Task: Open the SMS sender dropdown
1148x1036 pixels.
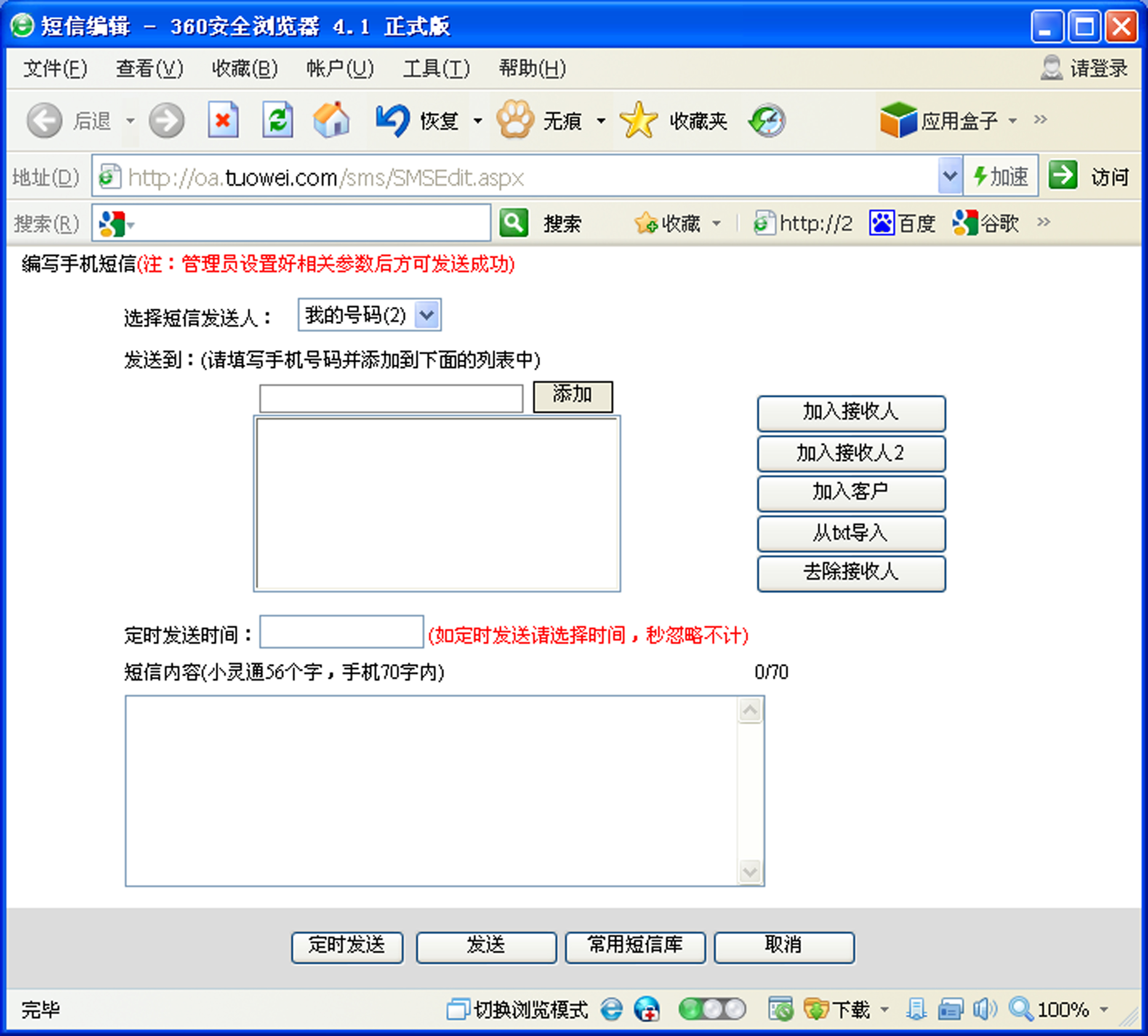Action: pos(427,315)
